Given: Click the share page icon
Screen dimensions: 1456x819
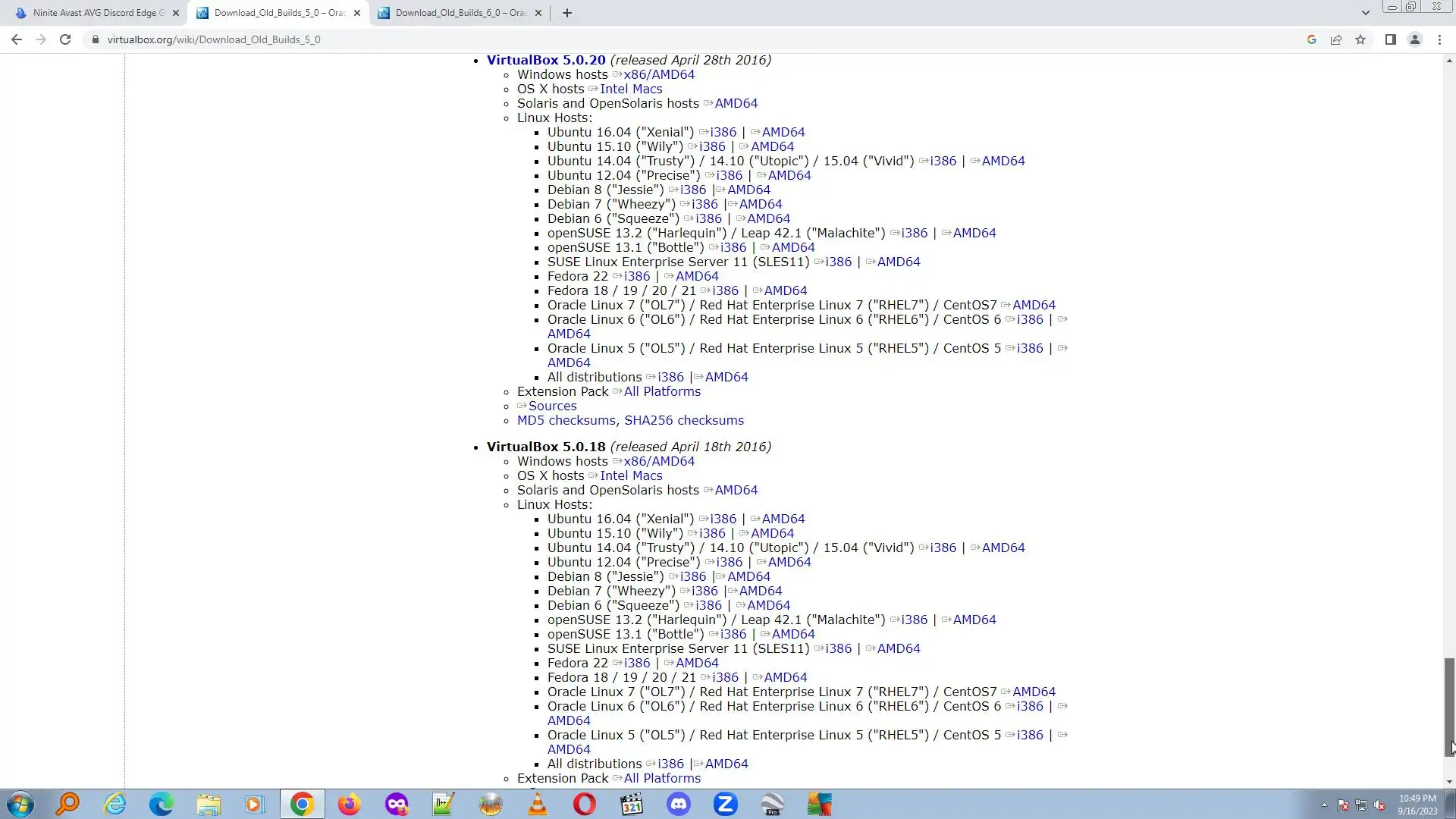Looking at the screenshot, I should click(1336, 39).
